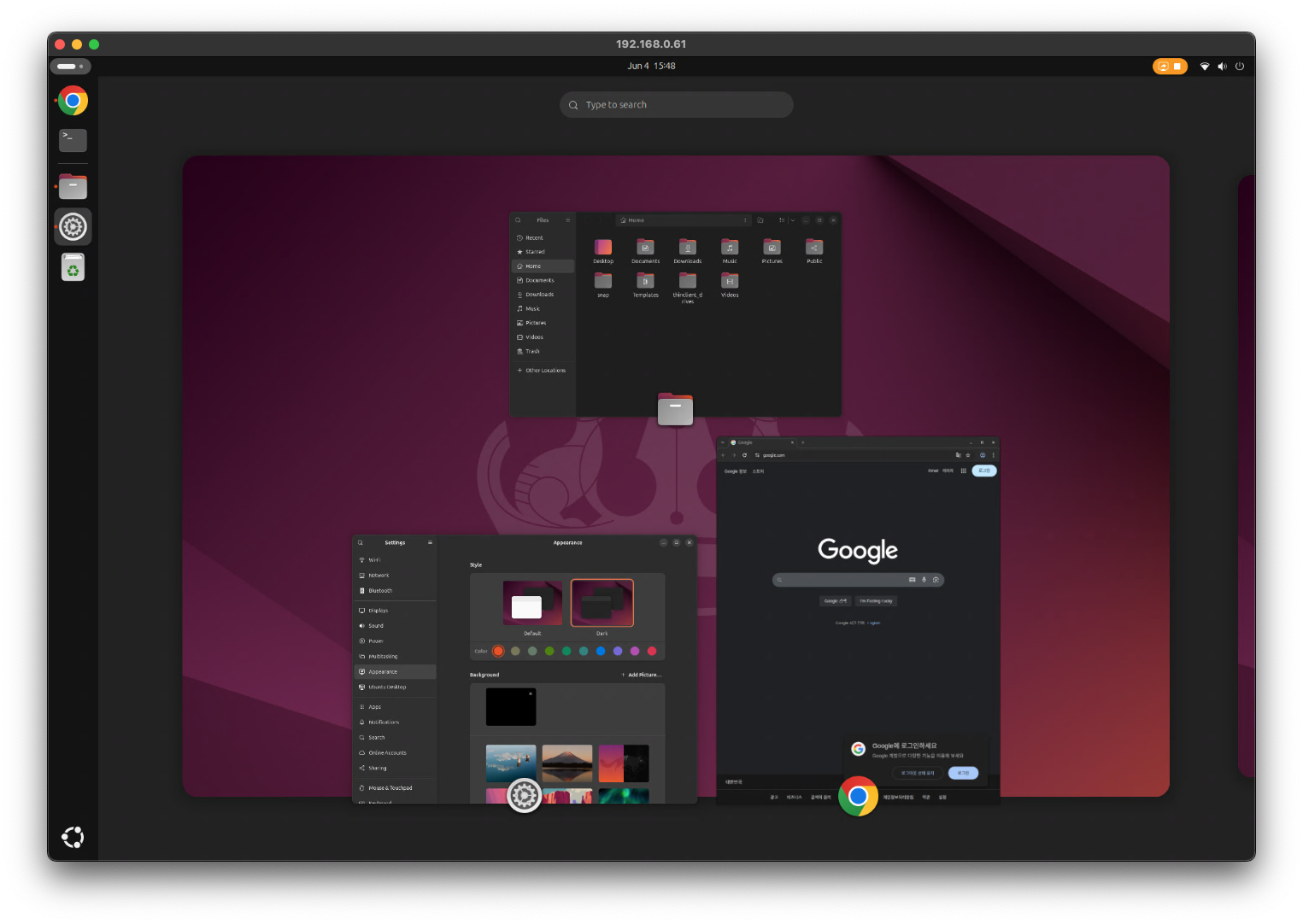Open Ubuntu Desktop in the Settings sidebar

pyautogui.click(x=395, y=687)
